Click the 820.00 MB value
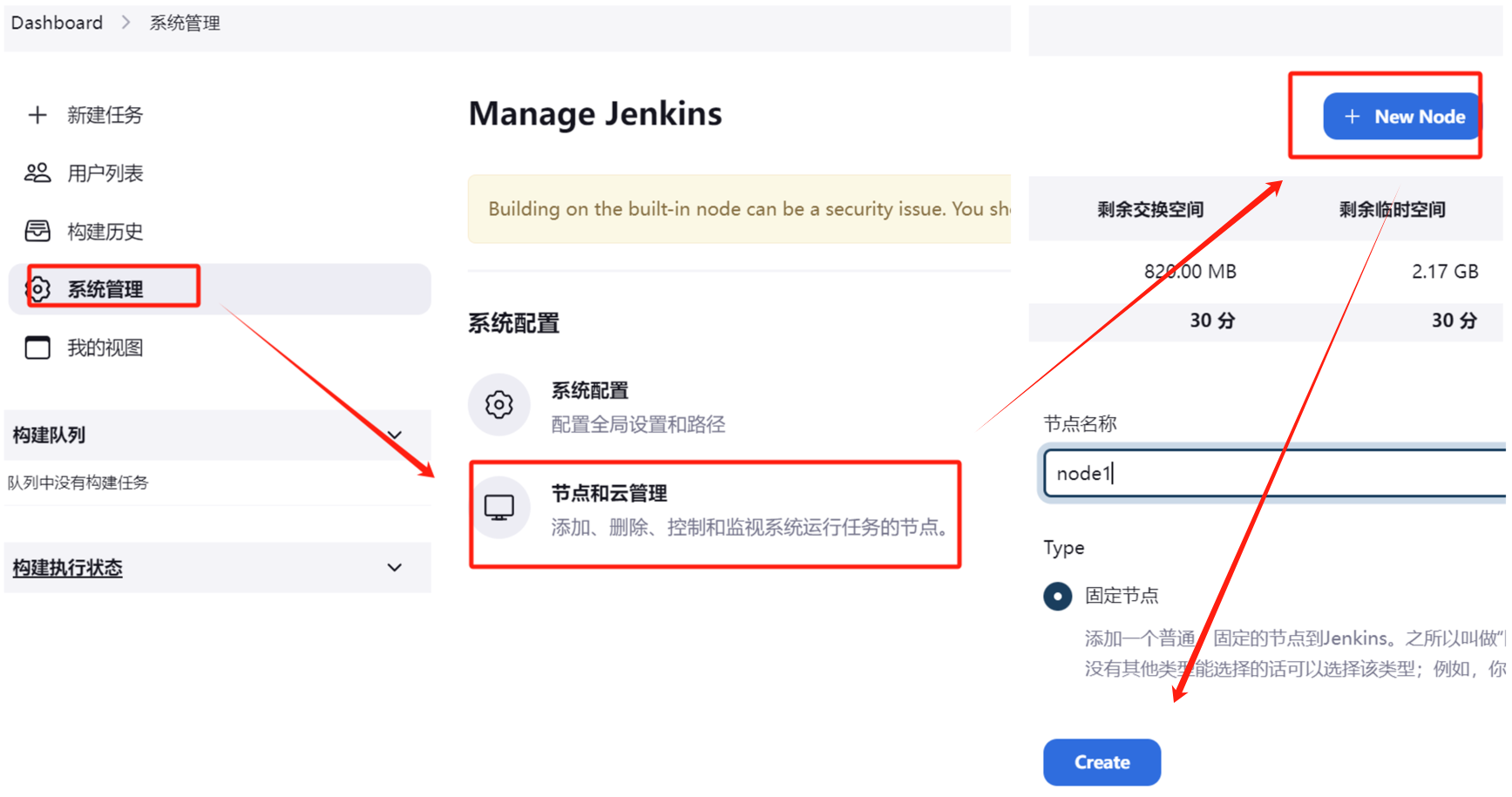 pyautogui.click(x=1190, y=272)
